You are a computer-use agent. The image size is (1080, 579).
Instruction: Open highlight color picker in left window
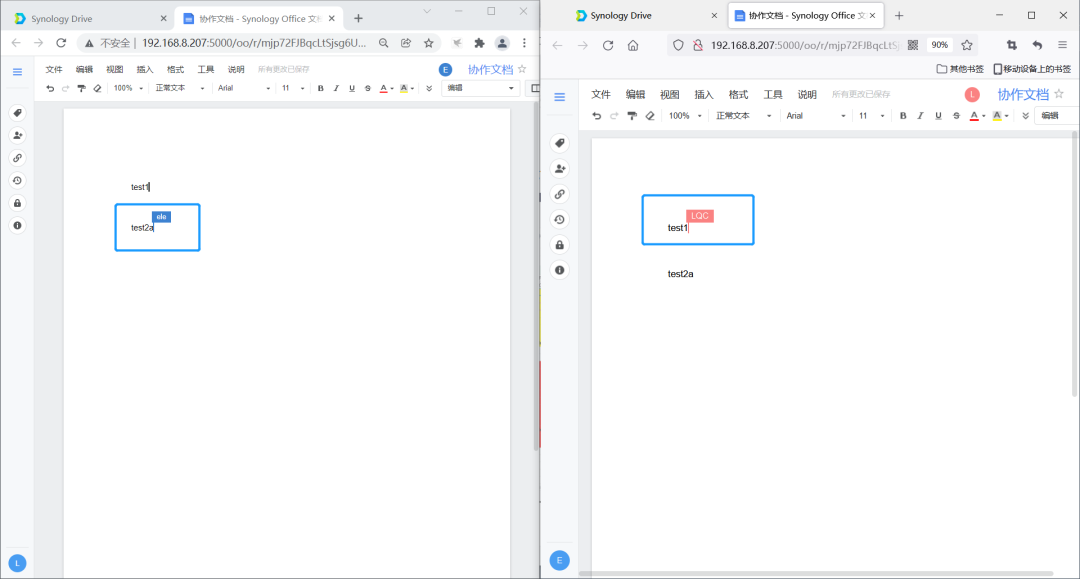click(x=406, y=88)
